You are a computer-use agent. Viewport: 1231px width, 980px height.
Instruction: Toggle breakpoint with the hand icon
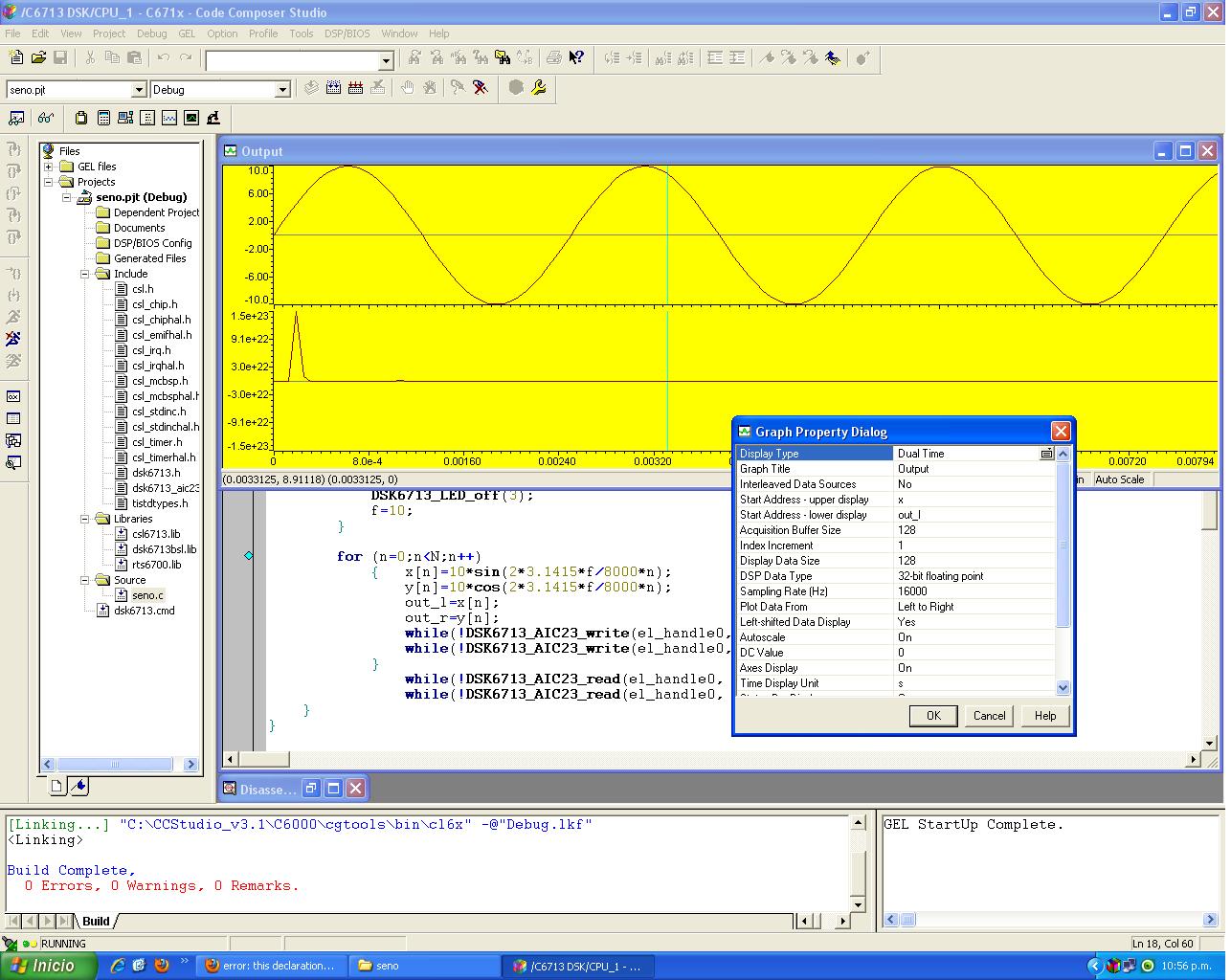pyautogui.click(x=407, y=88)
